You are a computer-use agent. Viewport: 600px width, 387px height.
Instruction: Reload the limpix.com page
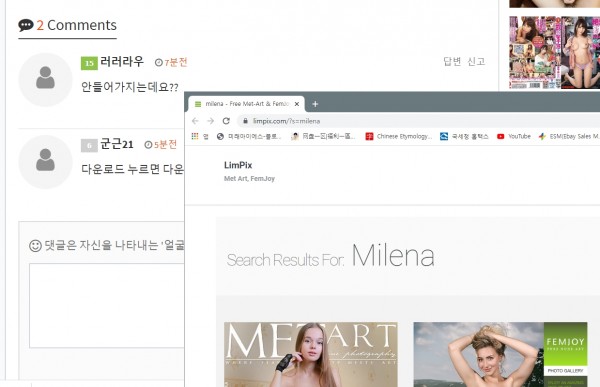(x=226, y=121)
